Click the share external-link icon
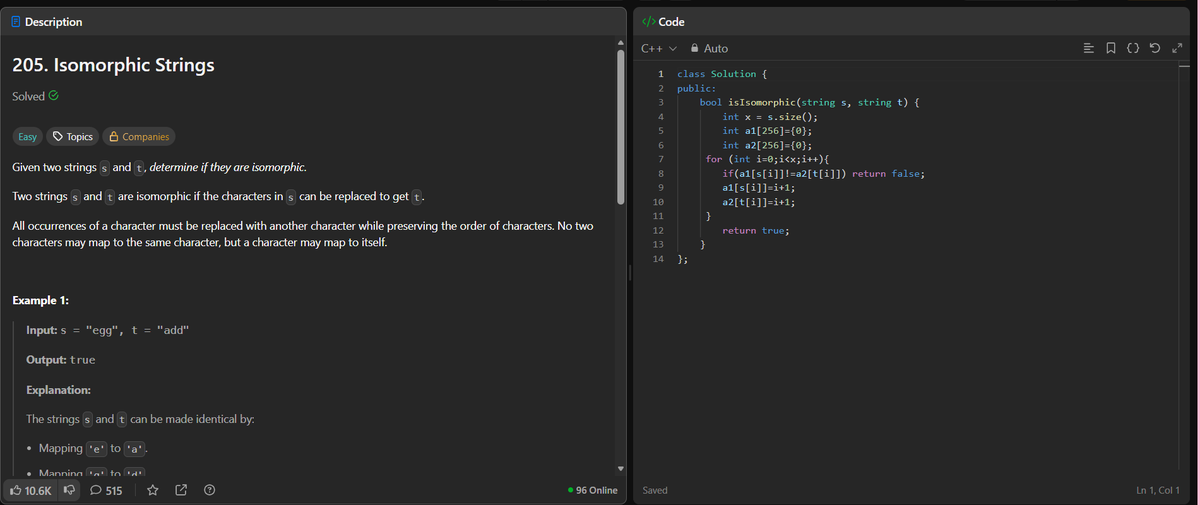The width and height of the screenshot is (1200, 505). point(181,491)
